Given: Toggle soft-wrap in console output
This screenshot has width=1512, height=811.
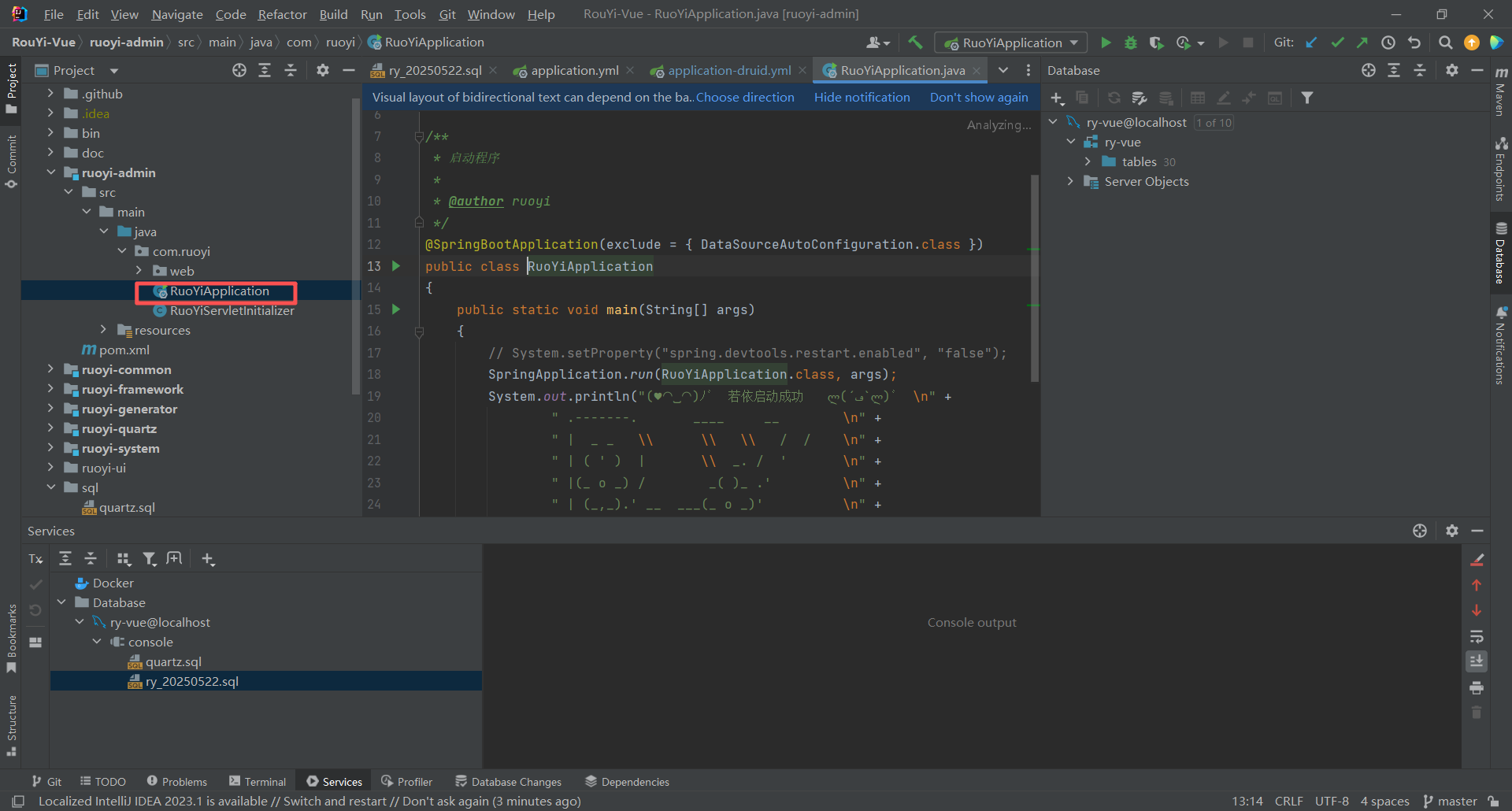Looking at the screenshot, I should (1477, 636).
